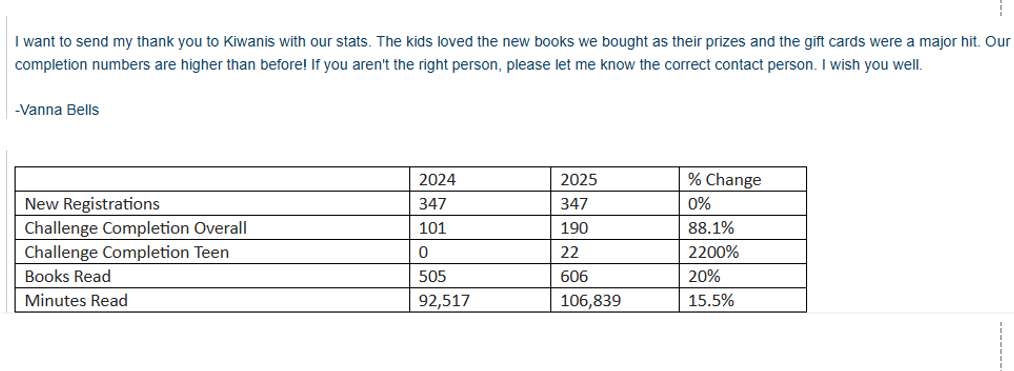Click the 'Books Read' row label

[x=212, y=276]
